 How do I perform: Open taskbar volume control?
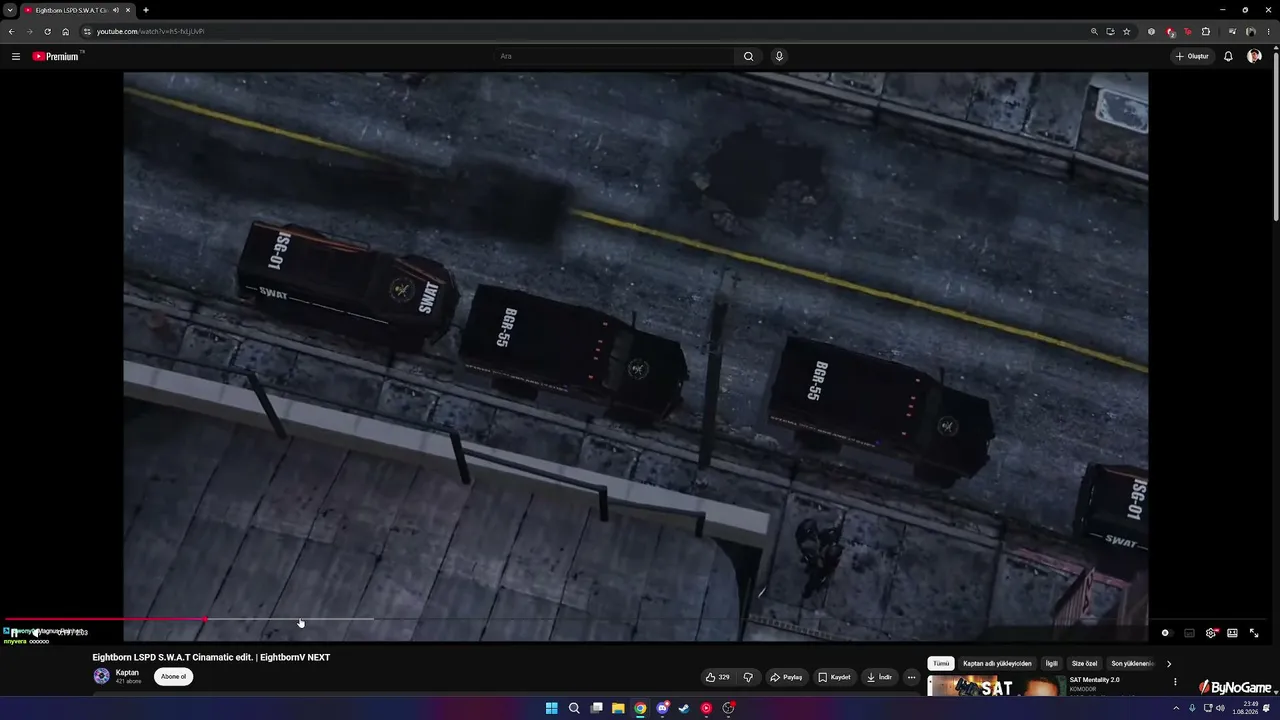tap(1220, 708)
